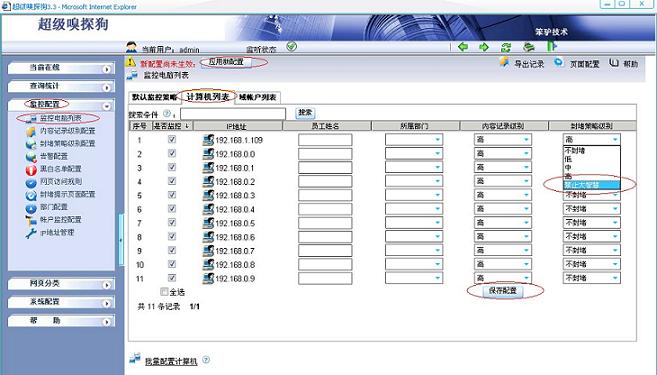Open 黑白名单配置 in the sidebar
Image resolution: width=657 pixels, height=375 pixels.
60,169
